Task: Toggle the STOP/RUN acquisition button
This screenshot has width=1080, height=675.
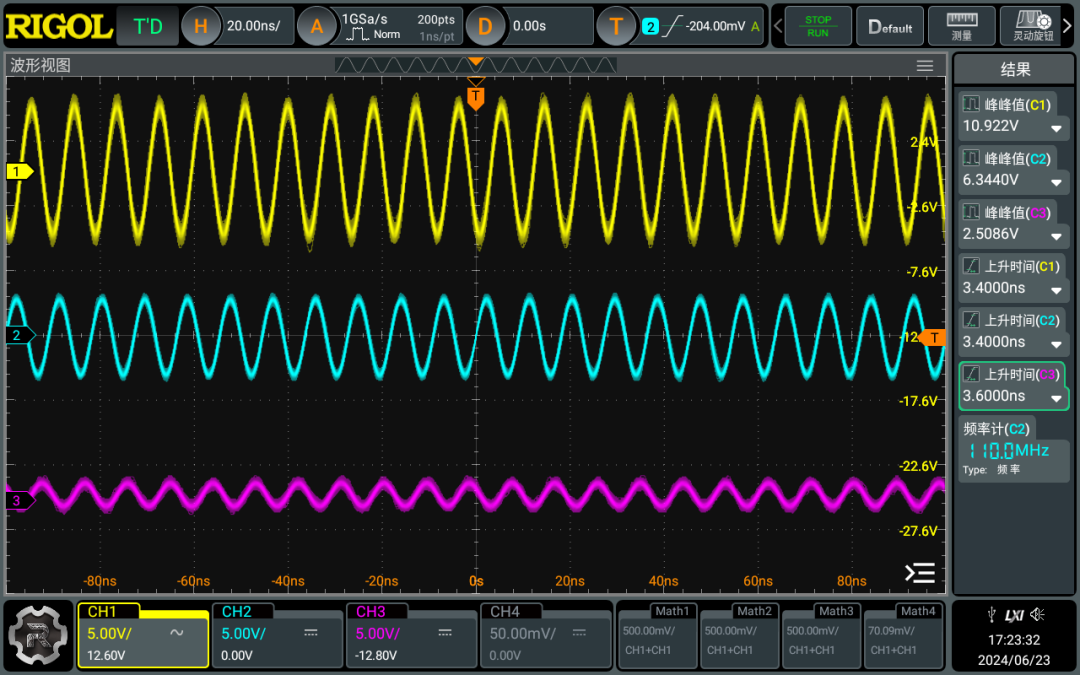Action: point(818,27)
